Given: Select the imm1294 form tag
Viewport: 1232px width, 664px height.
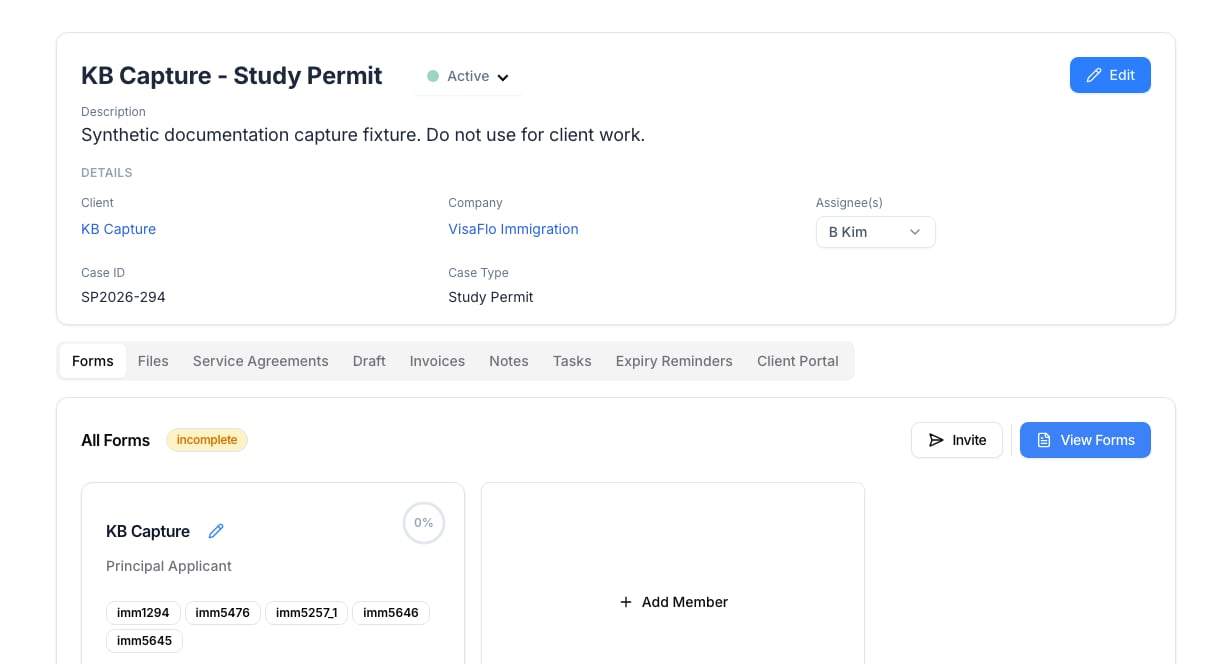Looking at the screenshot, I should tap(144, 613).
